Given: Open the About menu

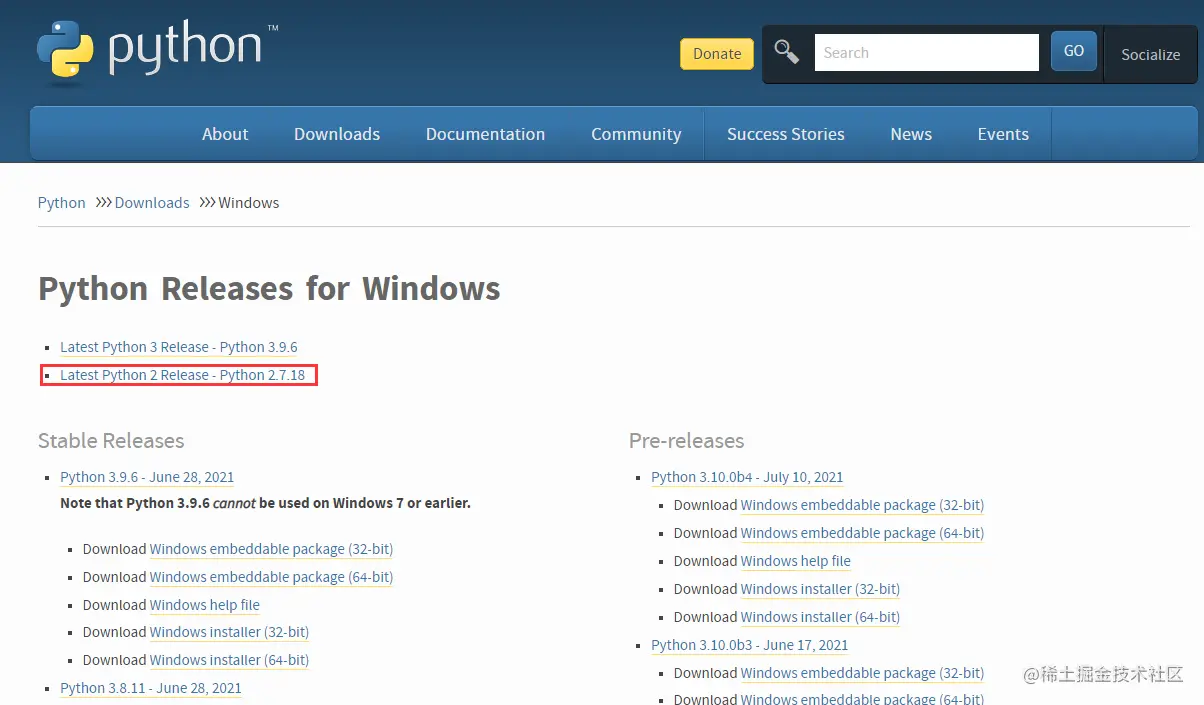Looking at the screenshot, I should (225, 134).
